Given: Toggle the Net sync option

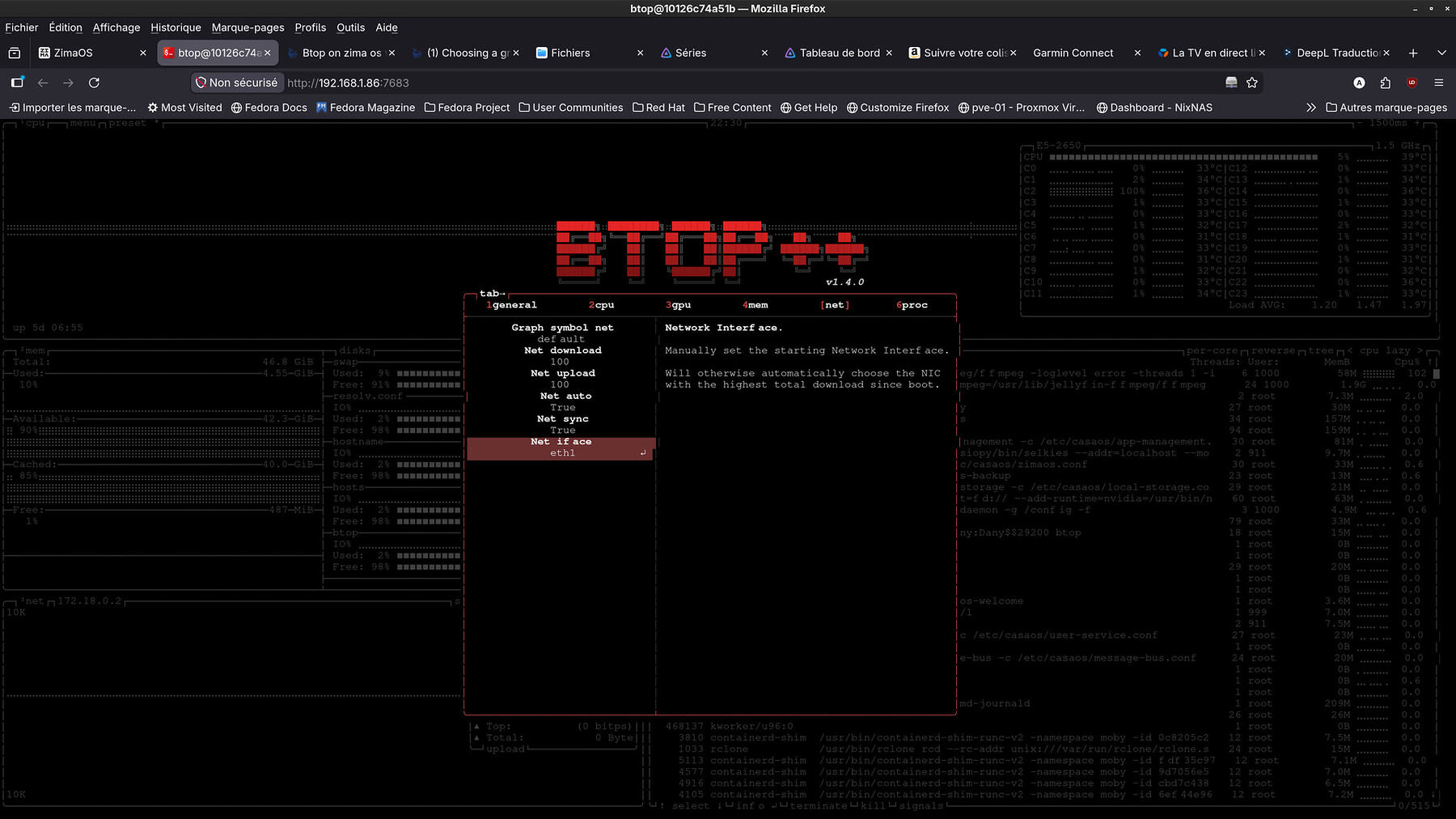Looking at the screenshot, I should [x=563, y=424].
